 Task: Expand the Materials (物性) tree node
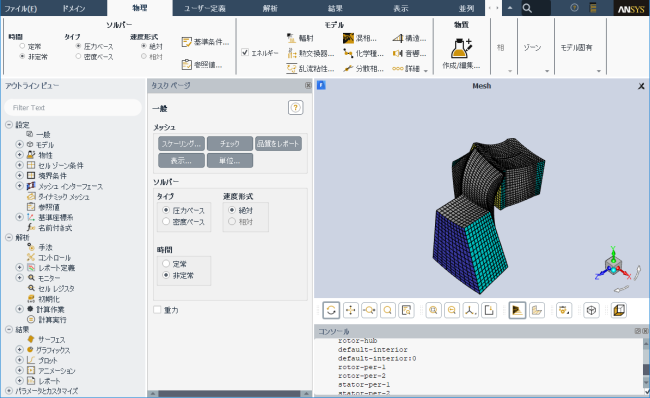[19, 155]
